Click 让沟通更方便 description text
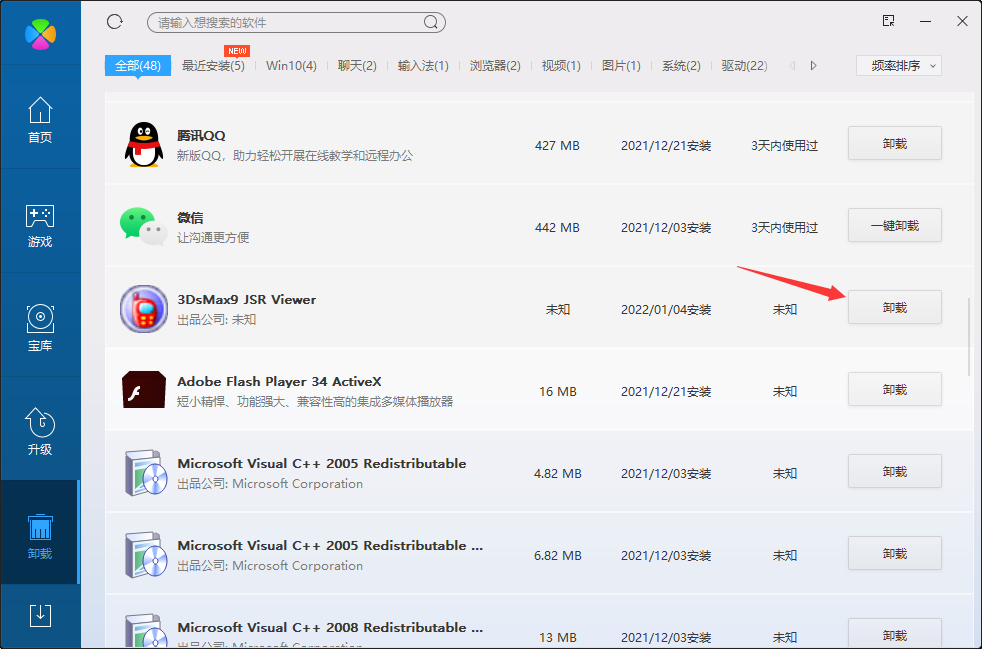 pos(213,237)
